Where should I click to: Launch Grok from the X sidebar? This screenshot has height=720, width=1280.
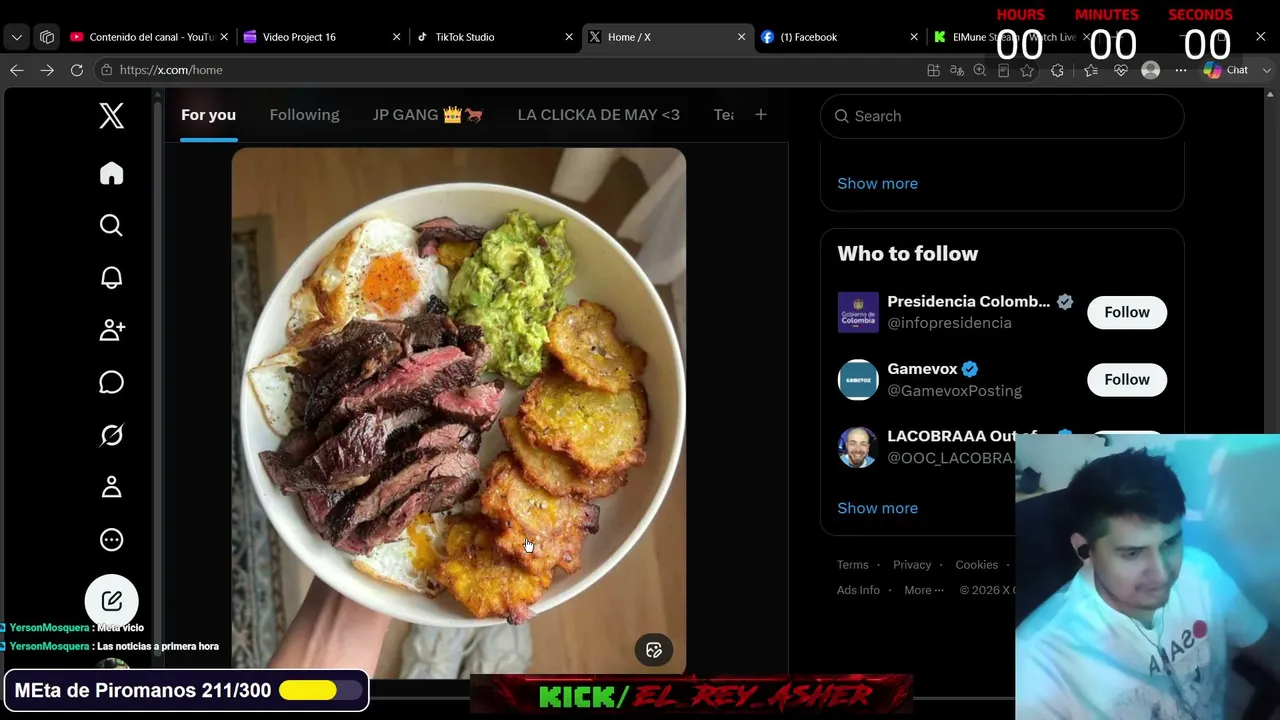[111, 435]
